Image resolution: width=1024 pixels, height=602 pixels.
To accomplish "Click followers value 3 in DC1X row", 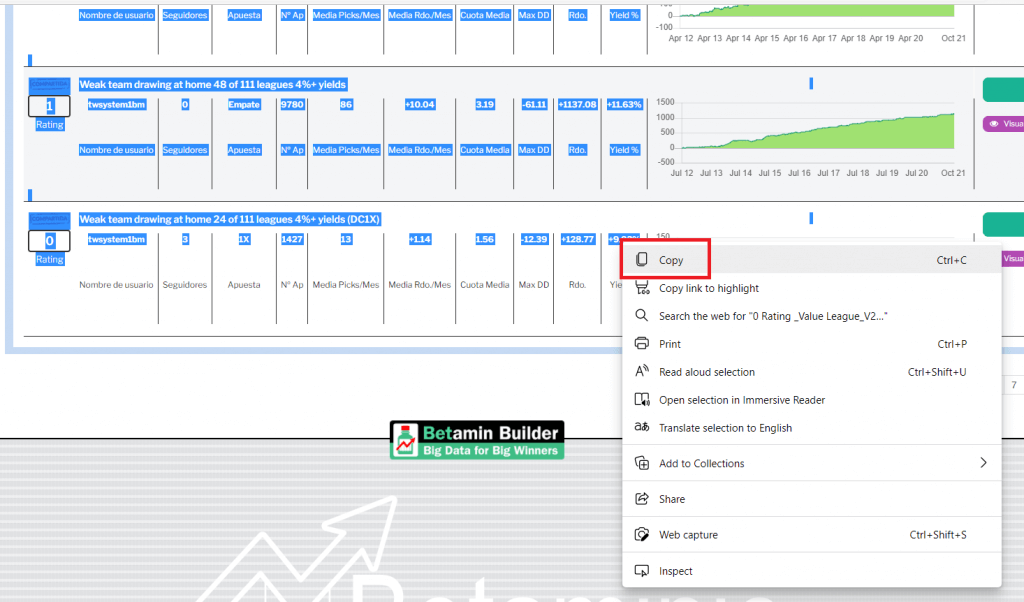I will (x=185, y=240).
